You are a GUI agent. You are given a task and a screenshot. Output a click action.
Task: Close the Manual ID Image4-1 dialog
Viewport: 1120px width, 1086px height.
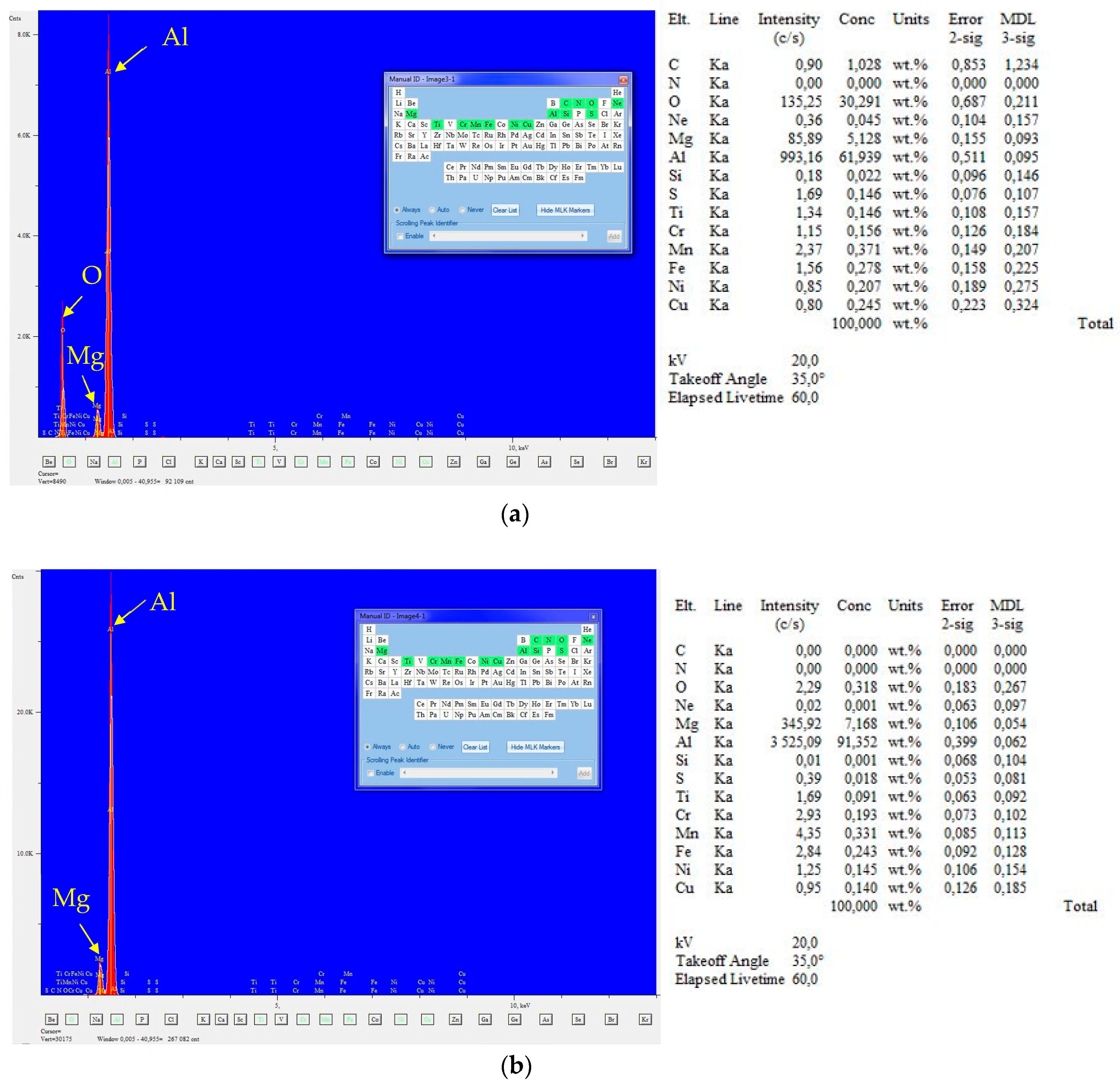point(593,617)
